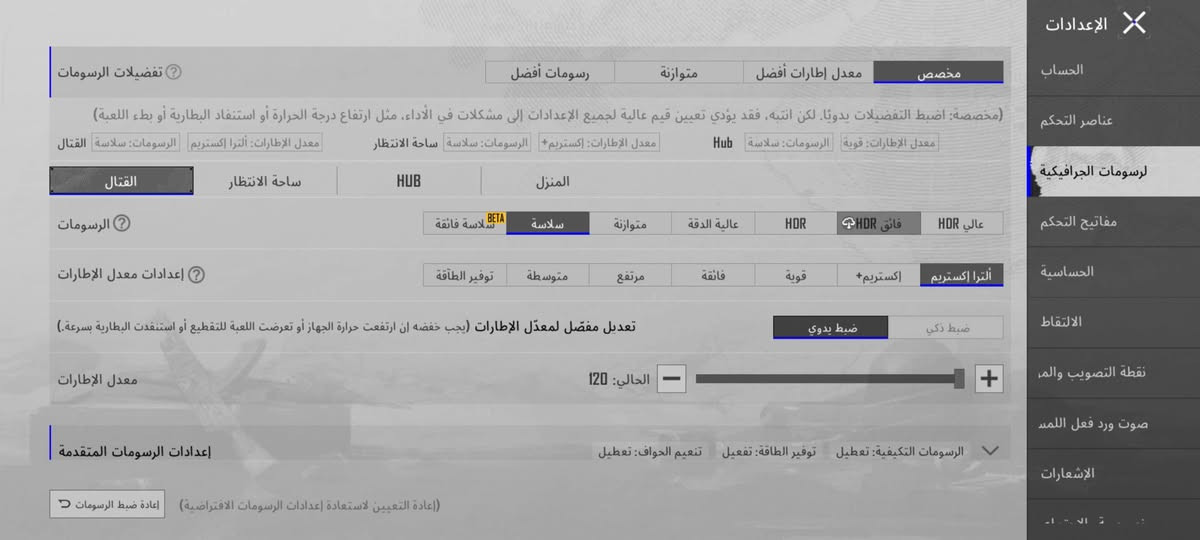Viewport: 1200px width, 540px height.
Task: Click the minus button for frame rate
Action: click(x=672, y=378)
